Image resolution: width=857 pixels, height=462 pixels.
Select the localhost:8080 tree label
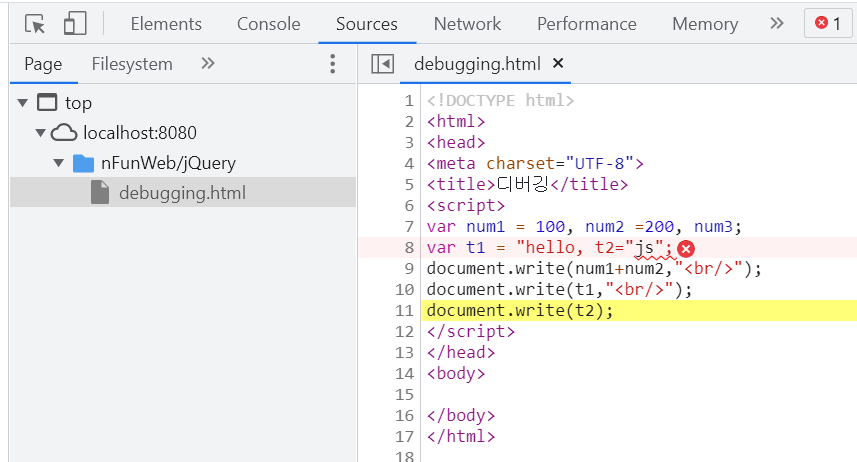click(140, 133)
